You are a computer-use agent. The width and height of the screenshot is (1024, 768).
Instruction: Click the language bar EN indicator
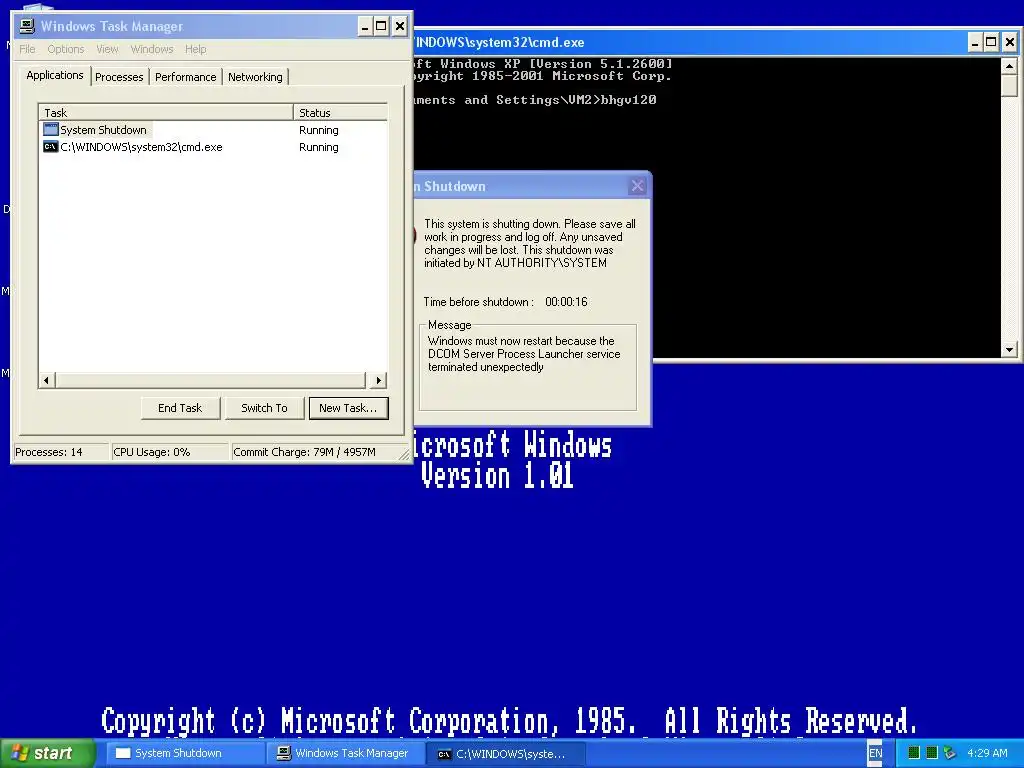(x=876, y=753)
